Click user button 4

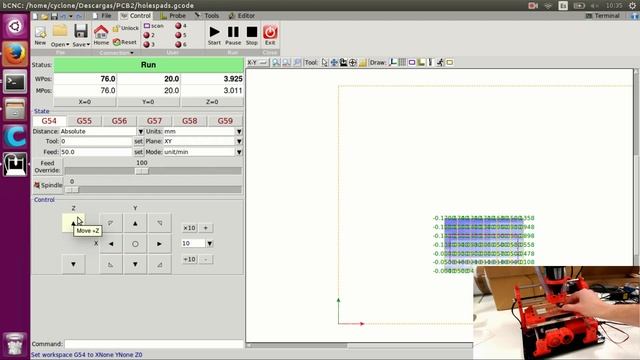click(x=180, y=26)
